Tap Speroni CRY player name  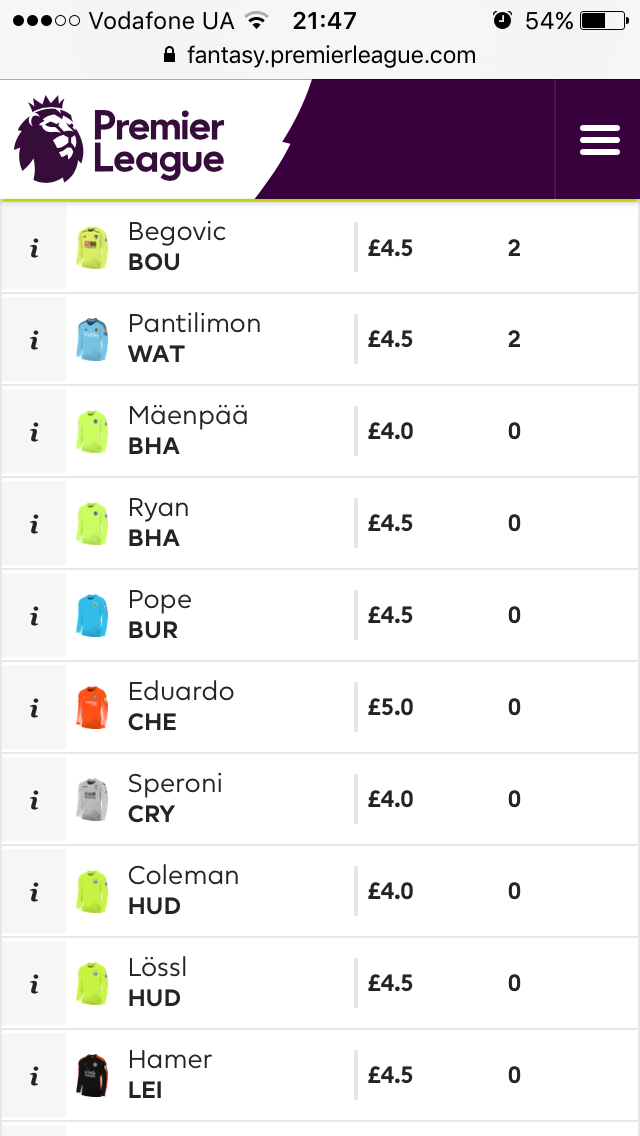175,799
